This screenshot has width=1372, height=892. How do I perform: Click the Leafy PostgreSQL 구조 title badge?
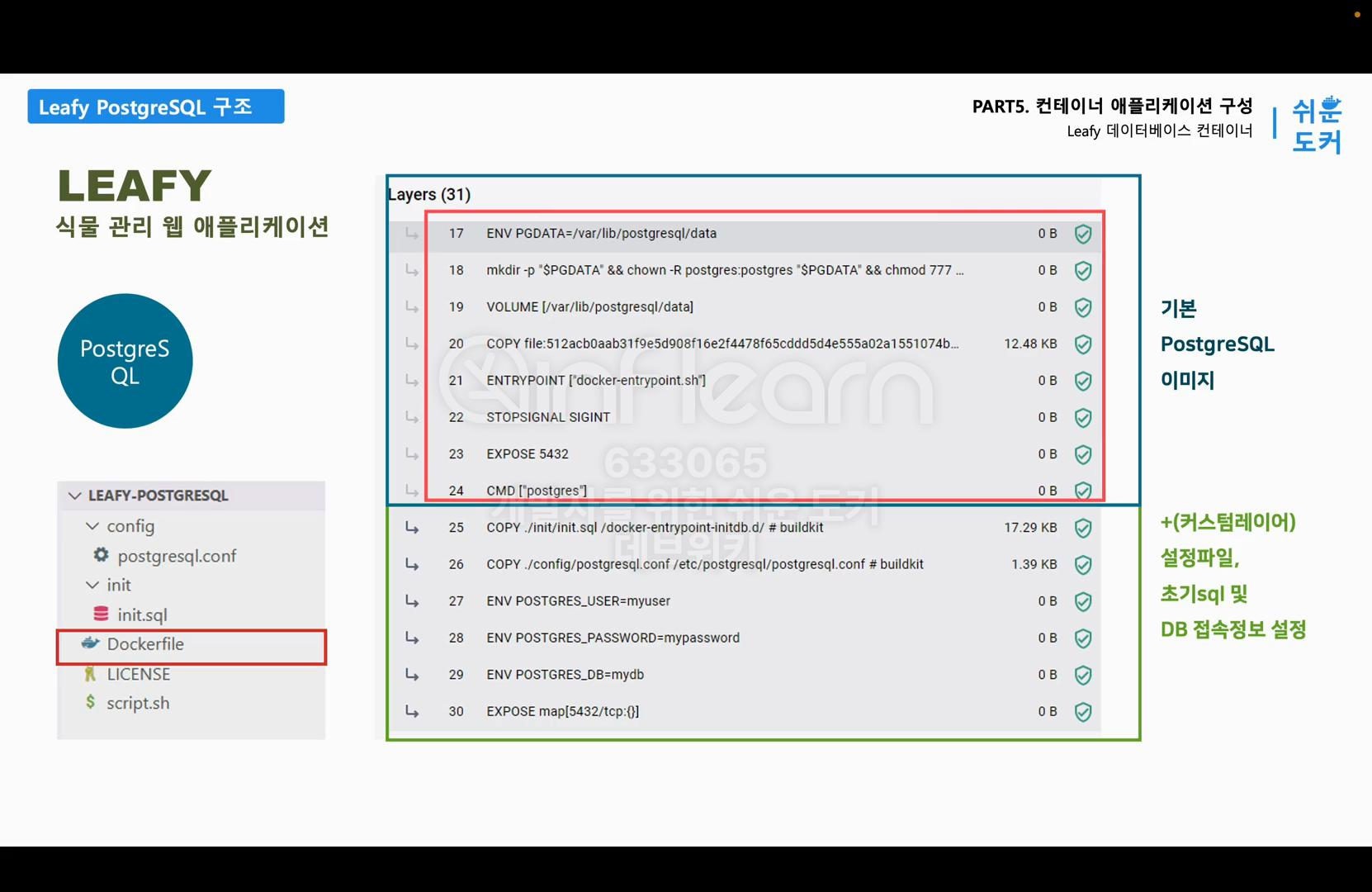pos(156,107)
